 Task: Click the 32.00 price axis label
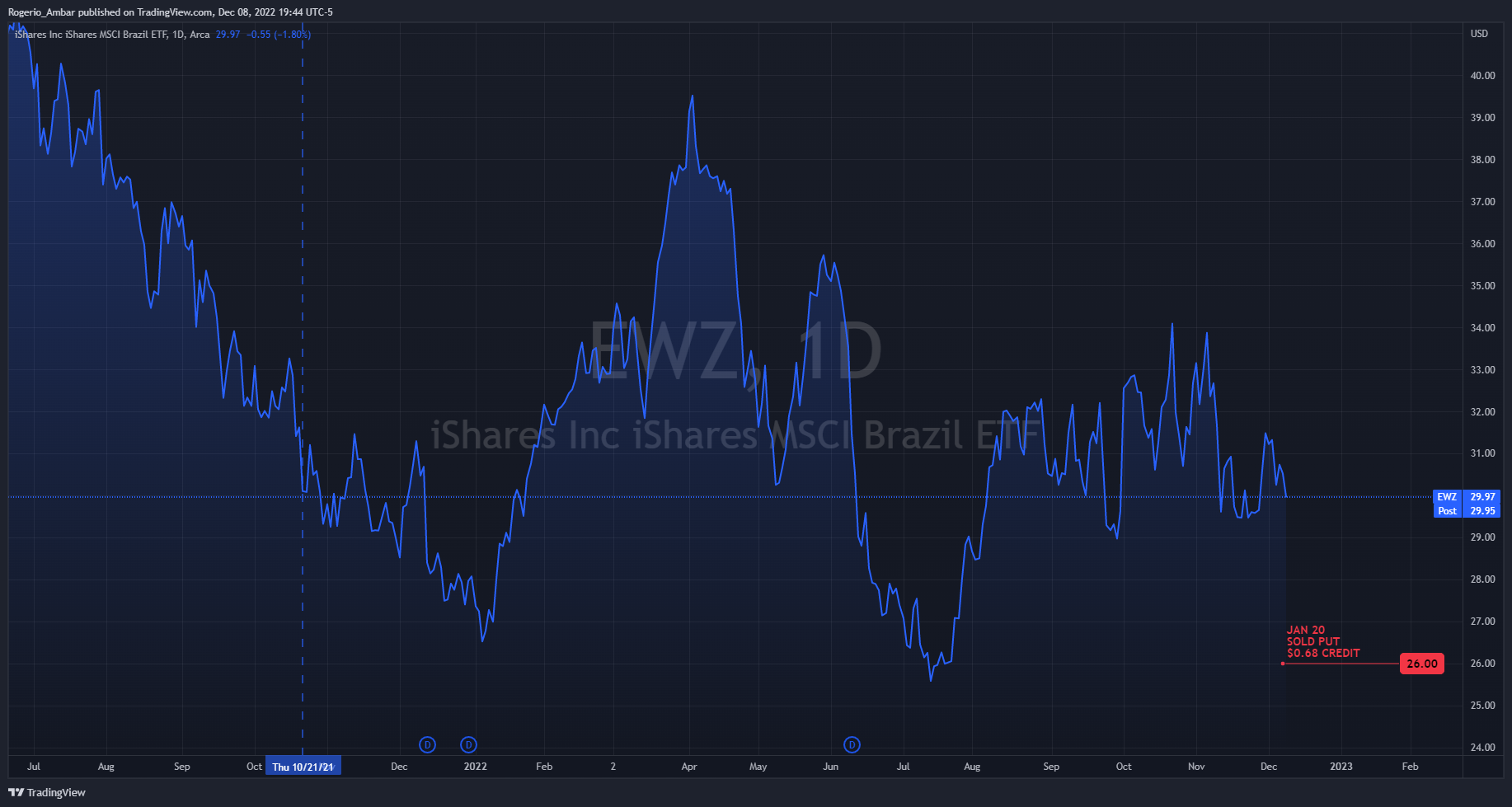coord(1483,412)
